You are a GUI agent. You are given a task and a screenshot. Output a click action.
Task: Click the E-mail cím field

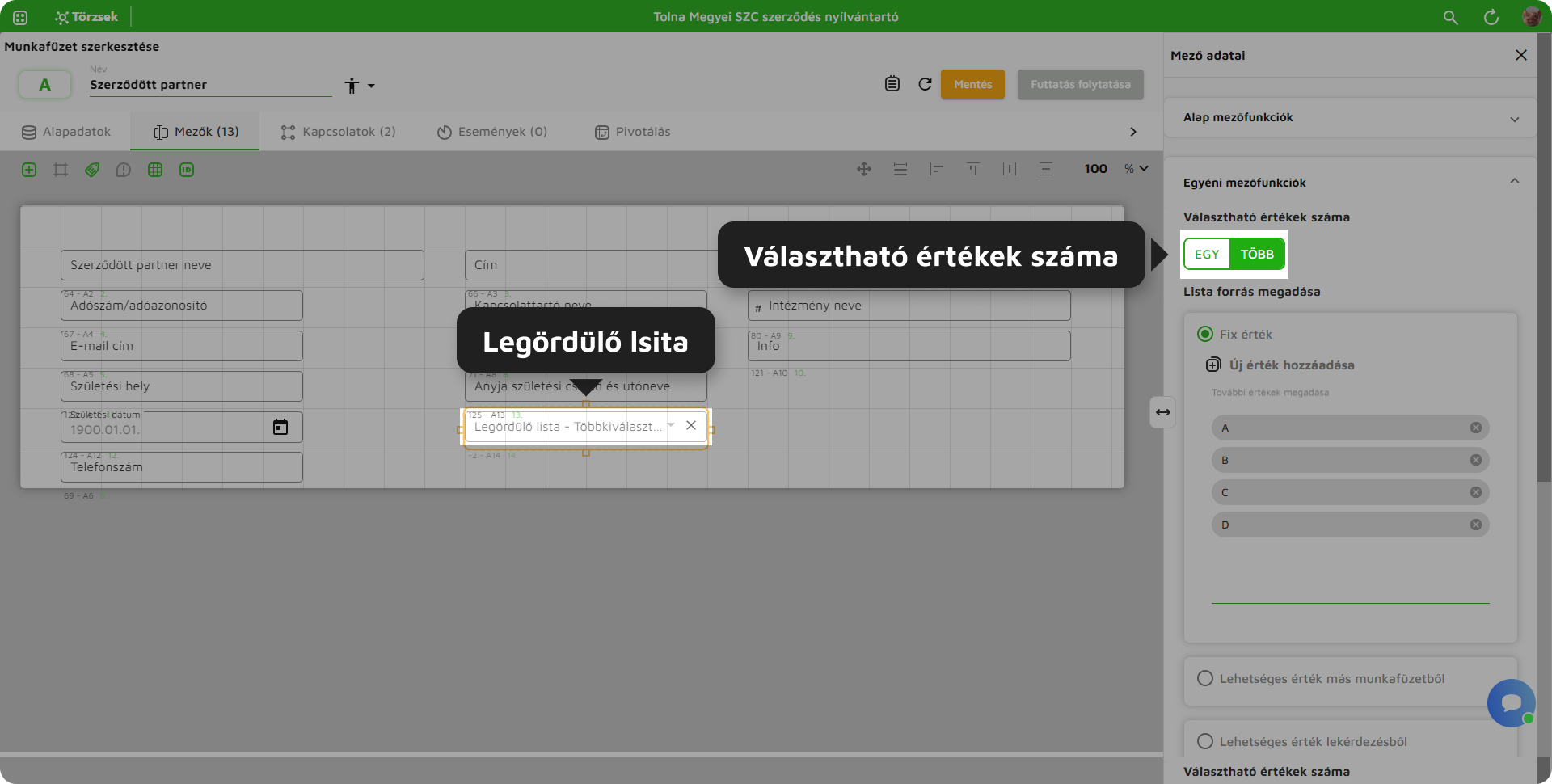[182, 346]
